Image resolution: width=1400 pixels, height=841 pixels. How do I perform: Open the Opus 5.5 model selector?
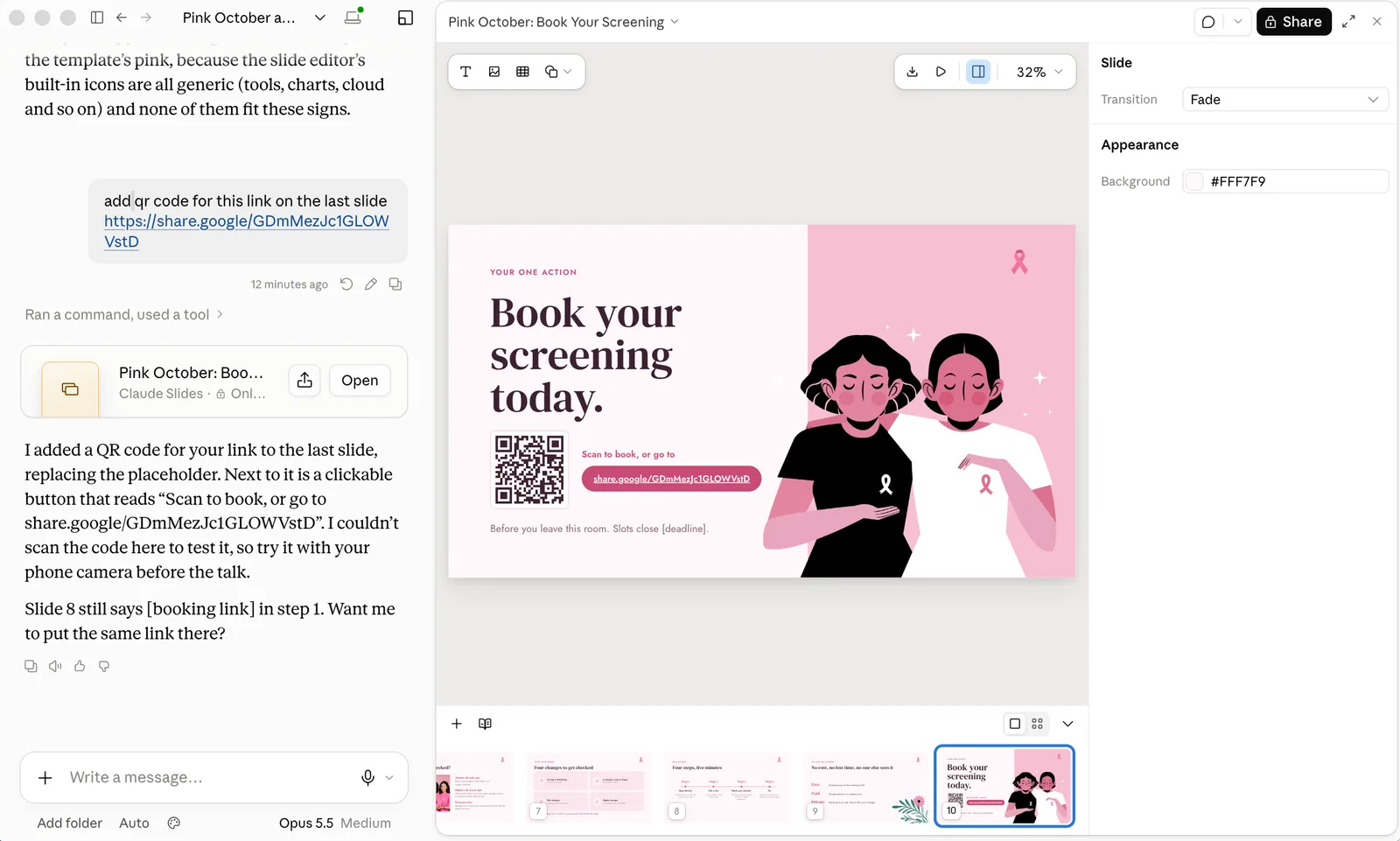[334, 823]
